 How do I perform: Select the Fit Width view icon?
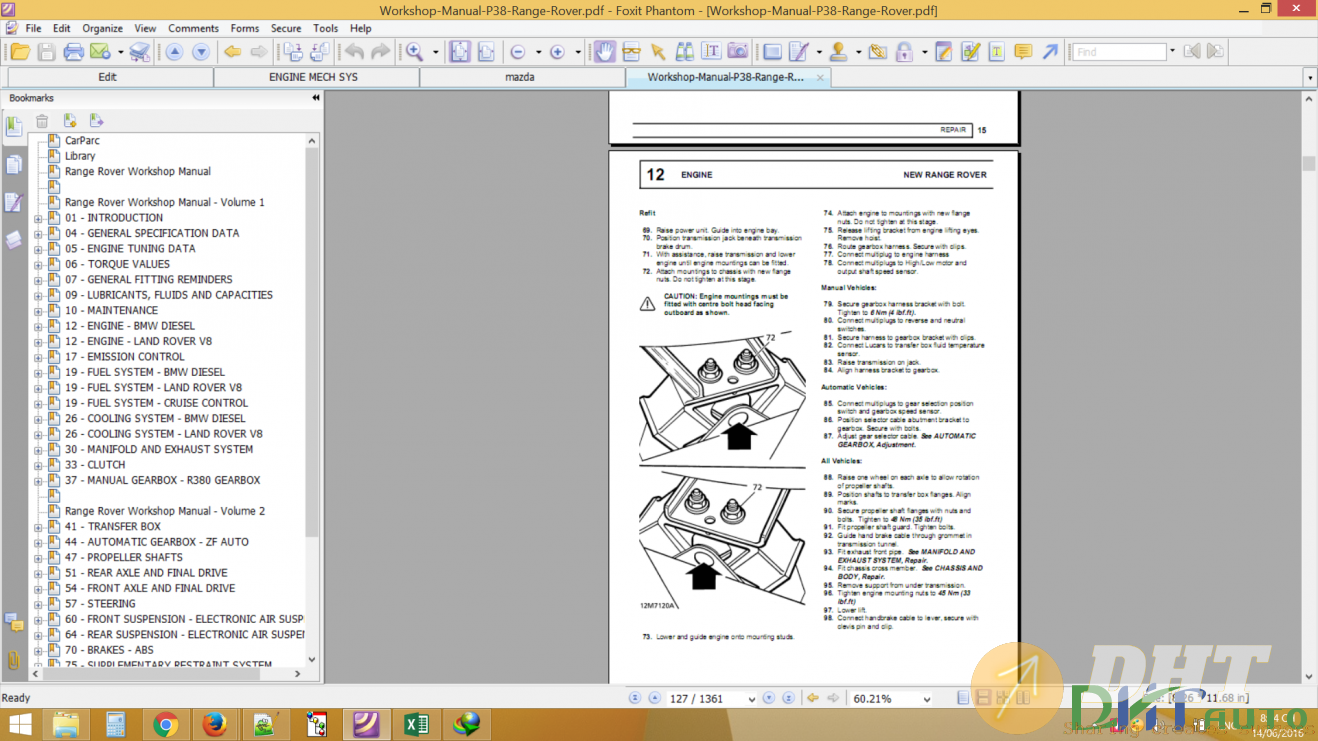(486, 52)
